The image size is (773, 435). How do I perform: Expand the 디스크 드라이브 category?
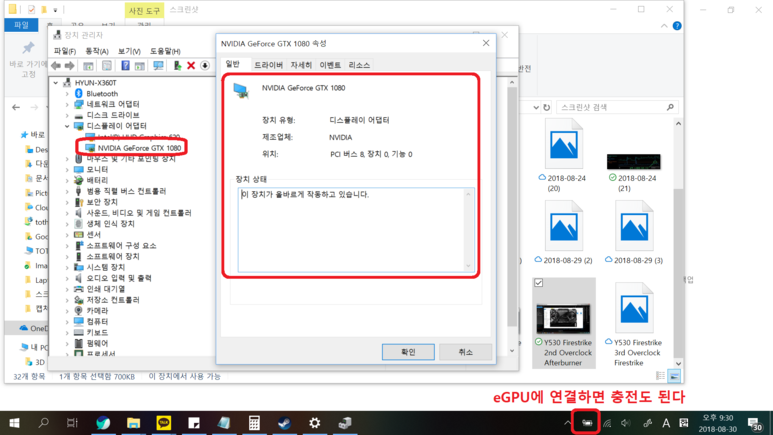[x=67, y=115]
